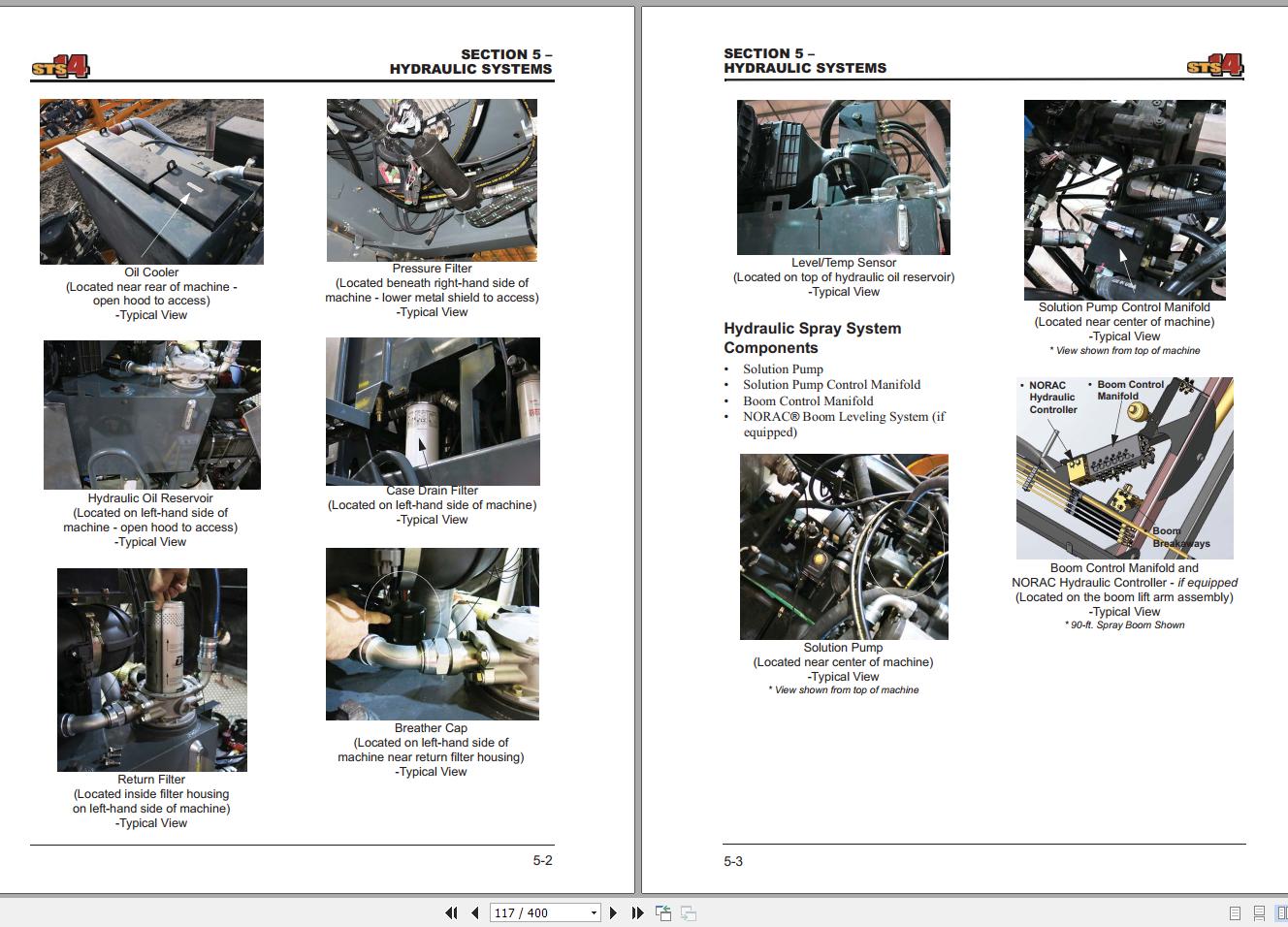Select the Oil Cooler photo

[x=150, y=180]
